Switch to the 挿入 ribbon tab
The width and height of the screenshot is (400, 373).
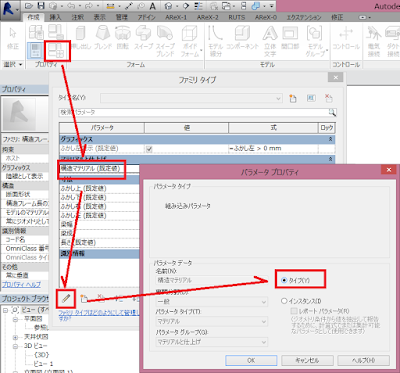tap(55, 17)
